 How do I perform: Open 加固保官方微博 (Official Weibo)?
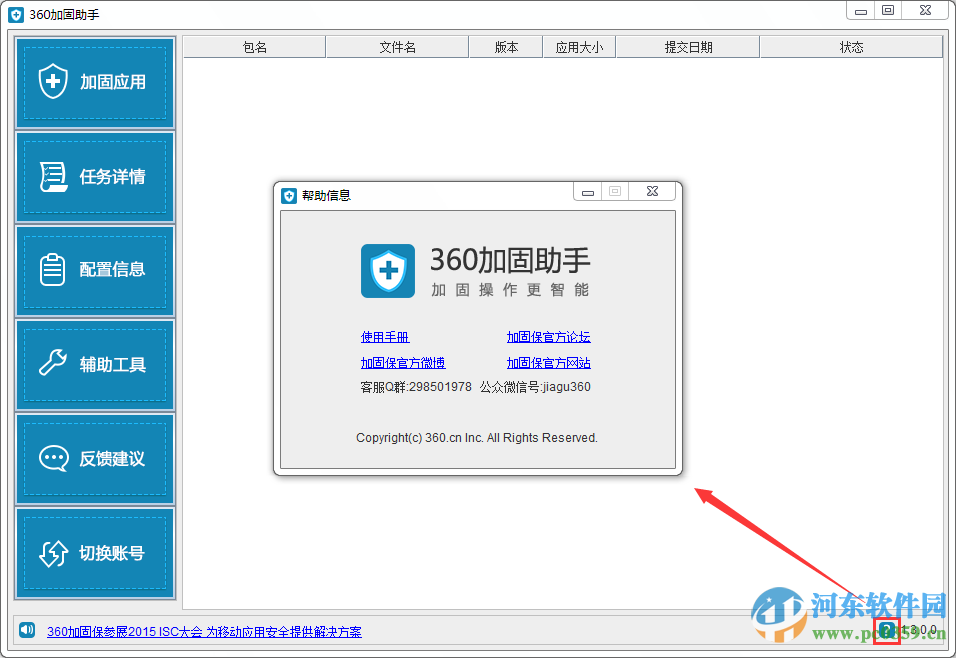(x=404, y=363)
